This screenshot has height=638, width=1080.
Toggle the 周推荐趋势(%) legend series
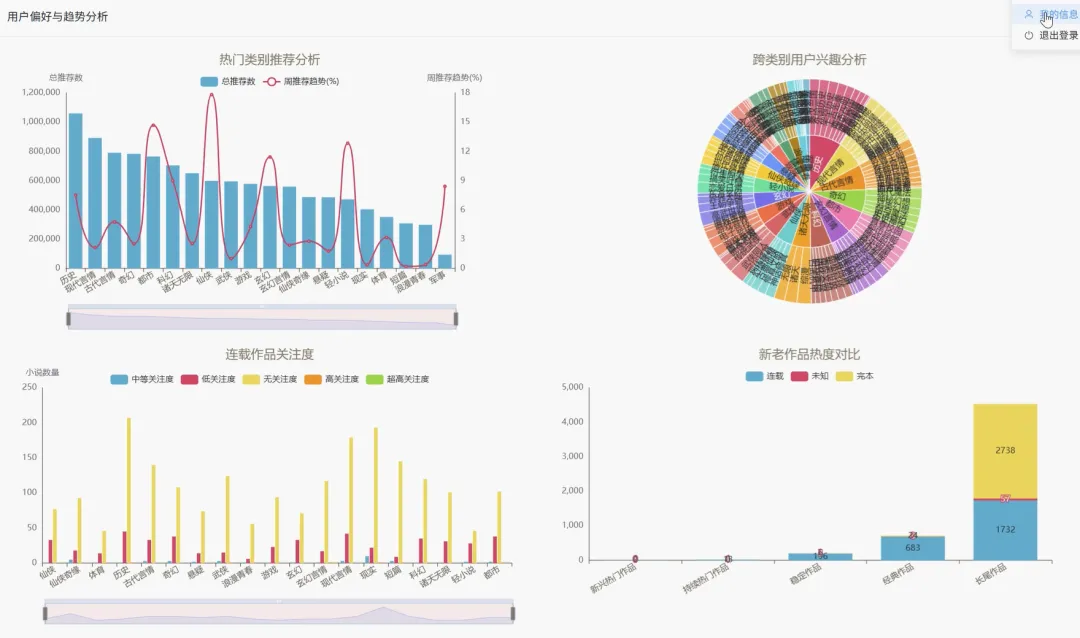(301, 81)
